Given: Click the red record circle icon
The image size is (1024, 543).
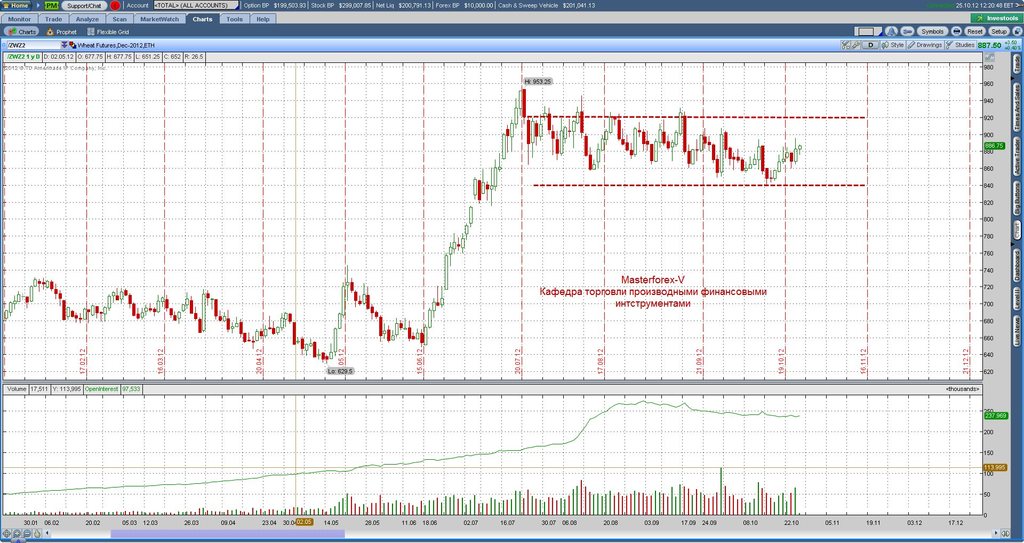Looking at the screenshot, I should (x=116, y=5).
